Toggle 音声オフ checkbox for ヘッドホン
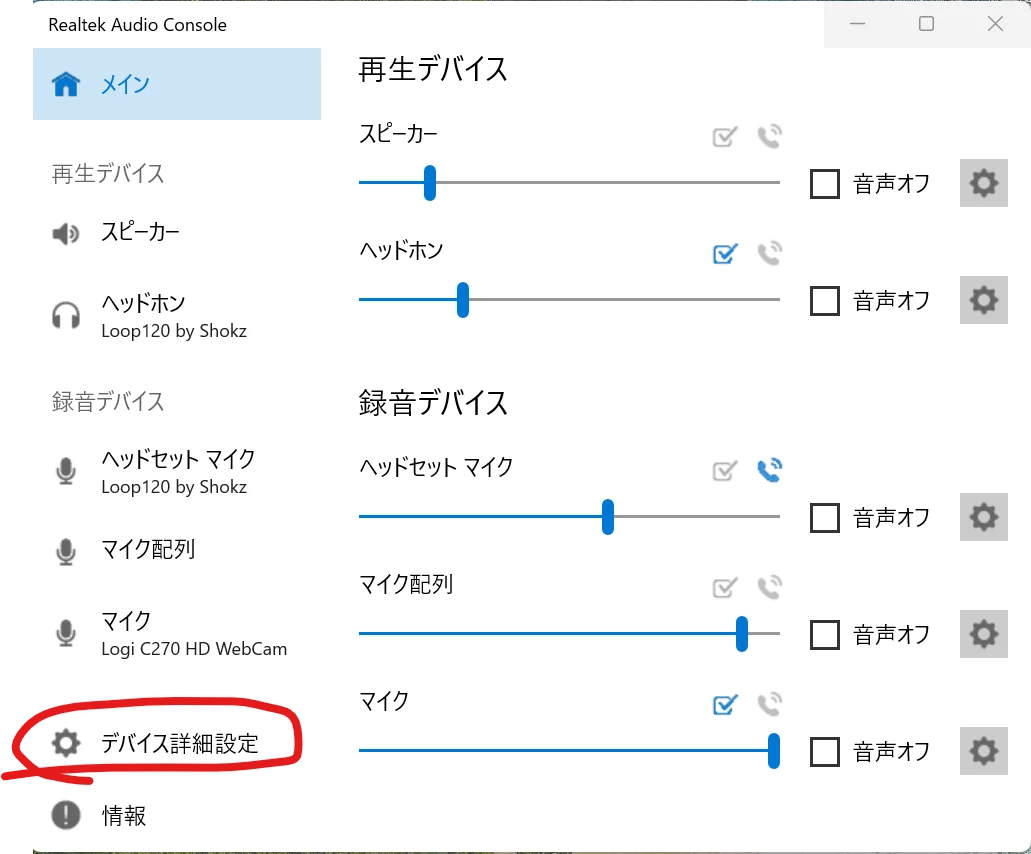1031x854 pixels. 825,300
